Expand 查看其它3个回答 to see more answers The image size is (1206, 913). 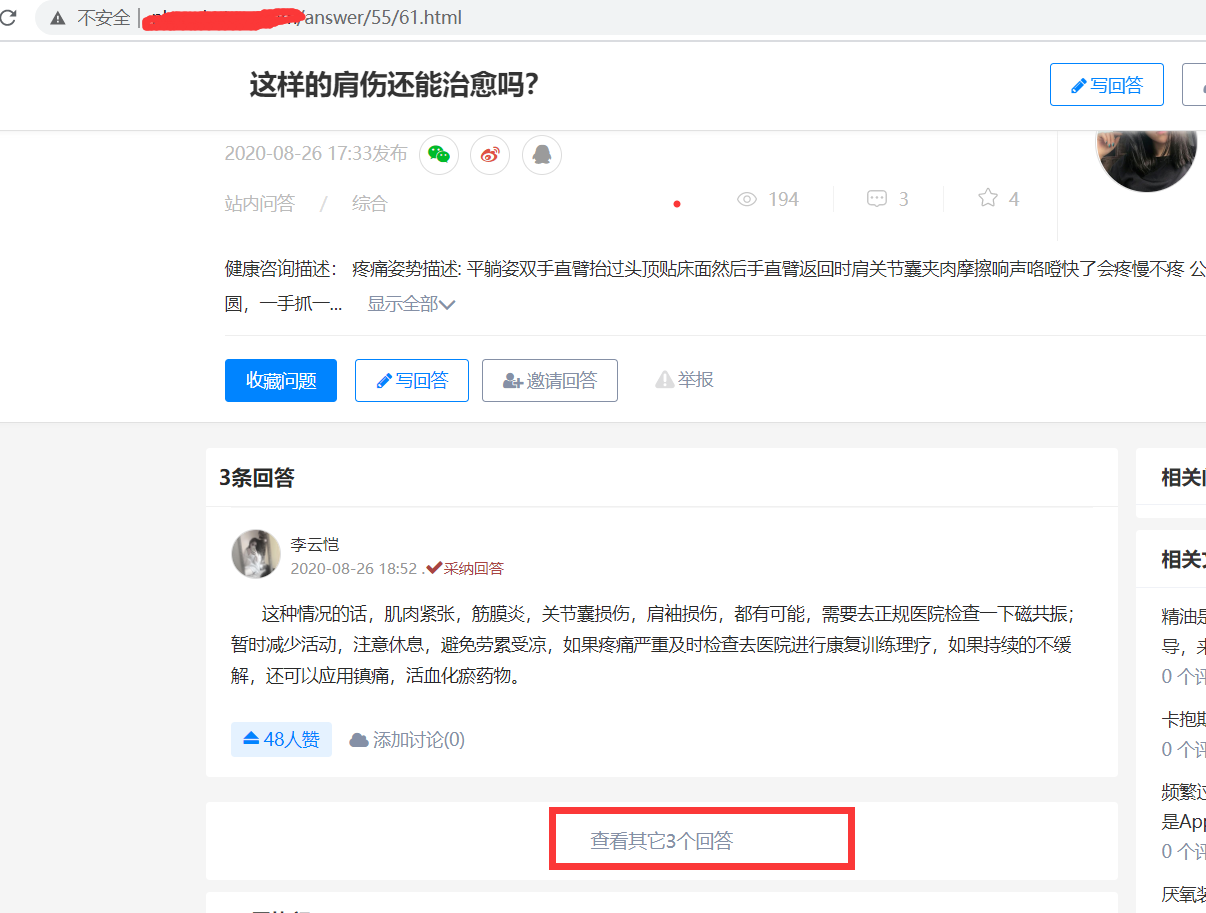click(662, 841)
